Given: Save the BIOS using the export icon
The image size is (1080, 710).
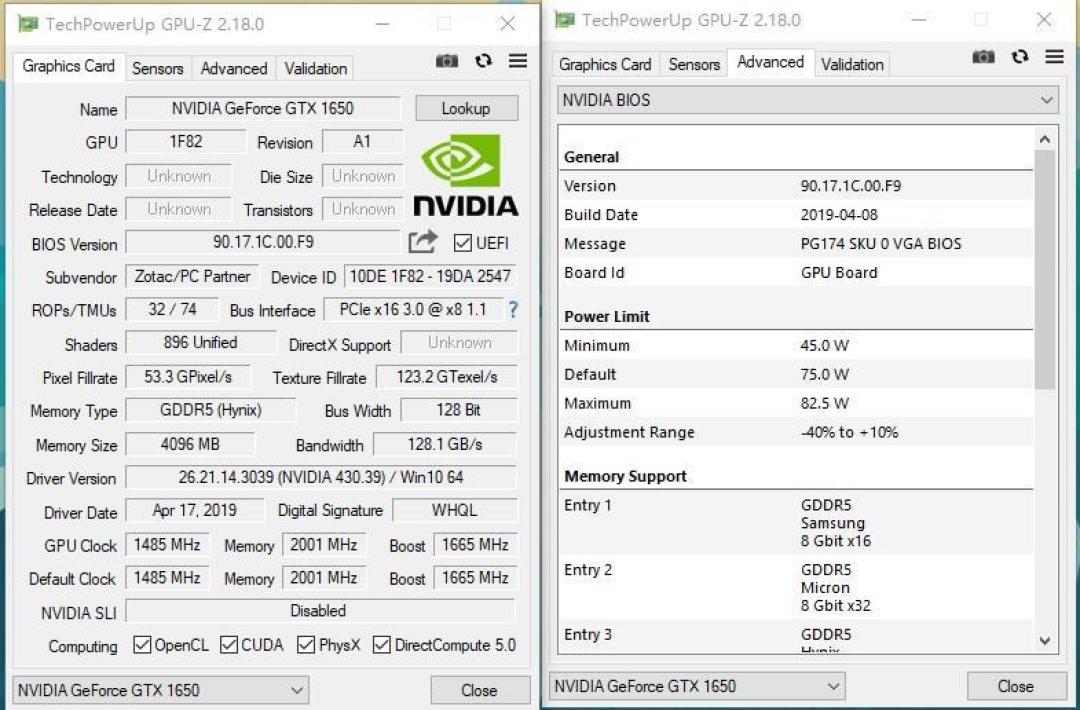Looking at the screenshot, I should pos(422,241).
